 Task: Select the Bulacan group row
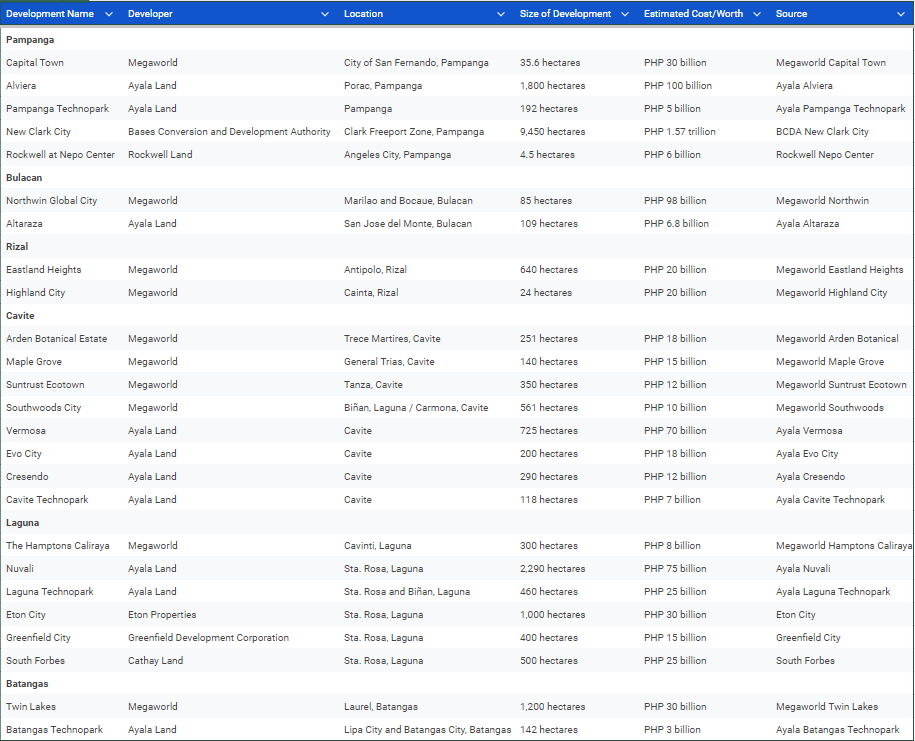click(x=457, y=177)
